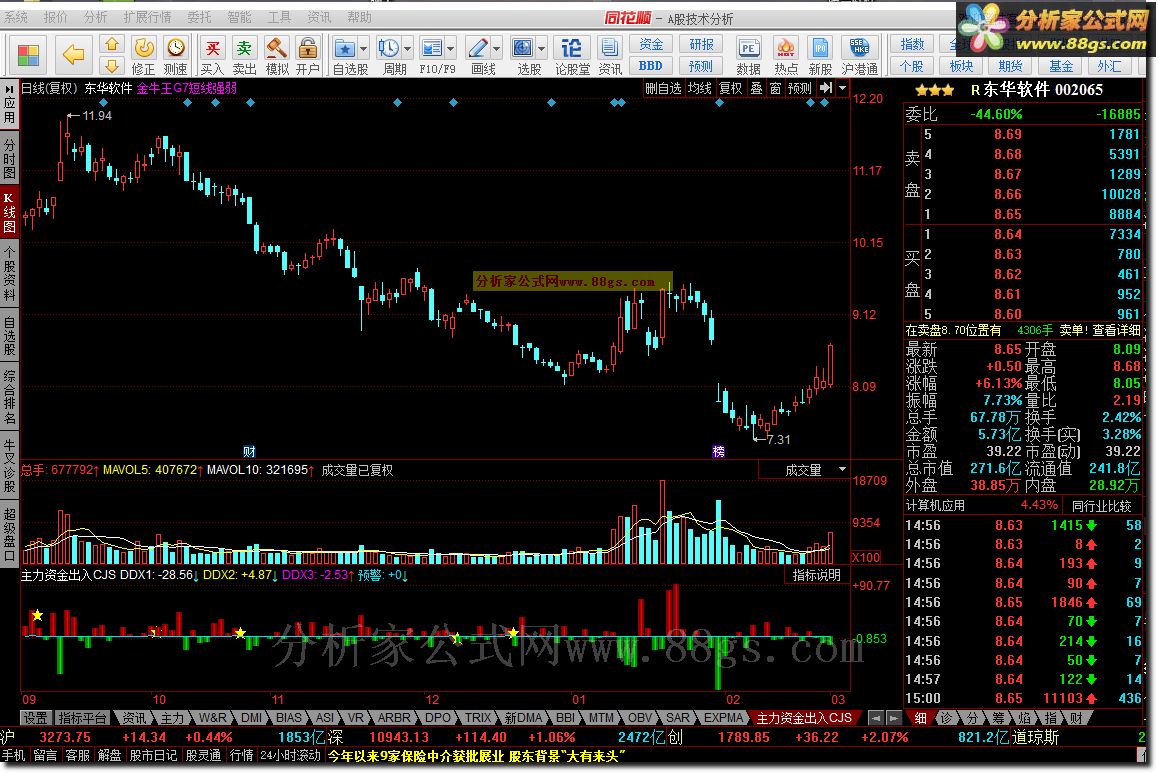Click the yellow down arrow toolbar icon
The height and width of the screenshot is (773, 1158).
coord(112,66)
